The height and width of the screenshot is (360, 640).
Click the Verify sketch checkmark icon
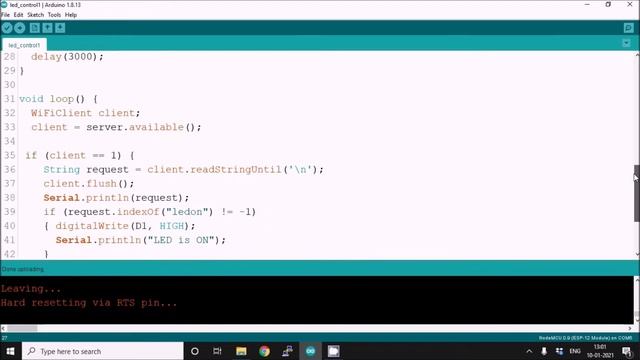[7, 28]
